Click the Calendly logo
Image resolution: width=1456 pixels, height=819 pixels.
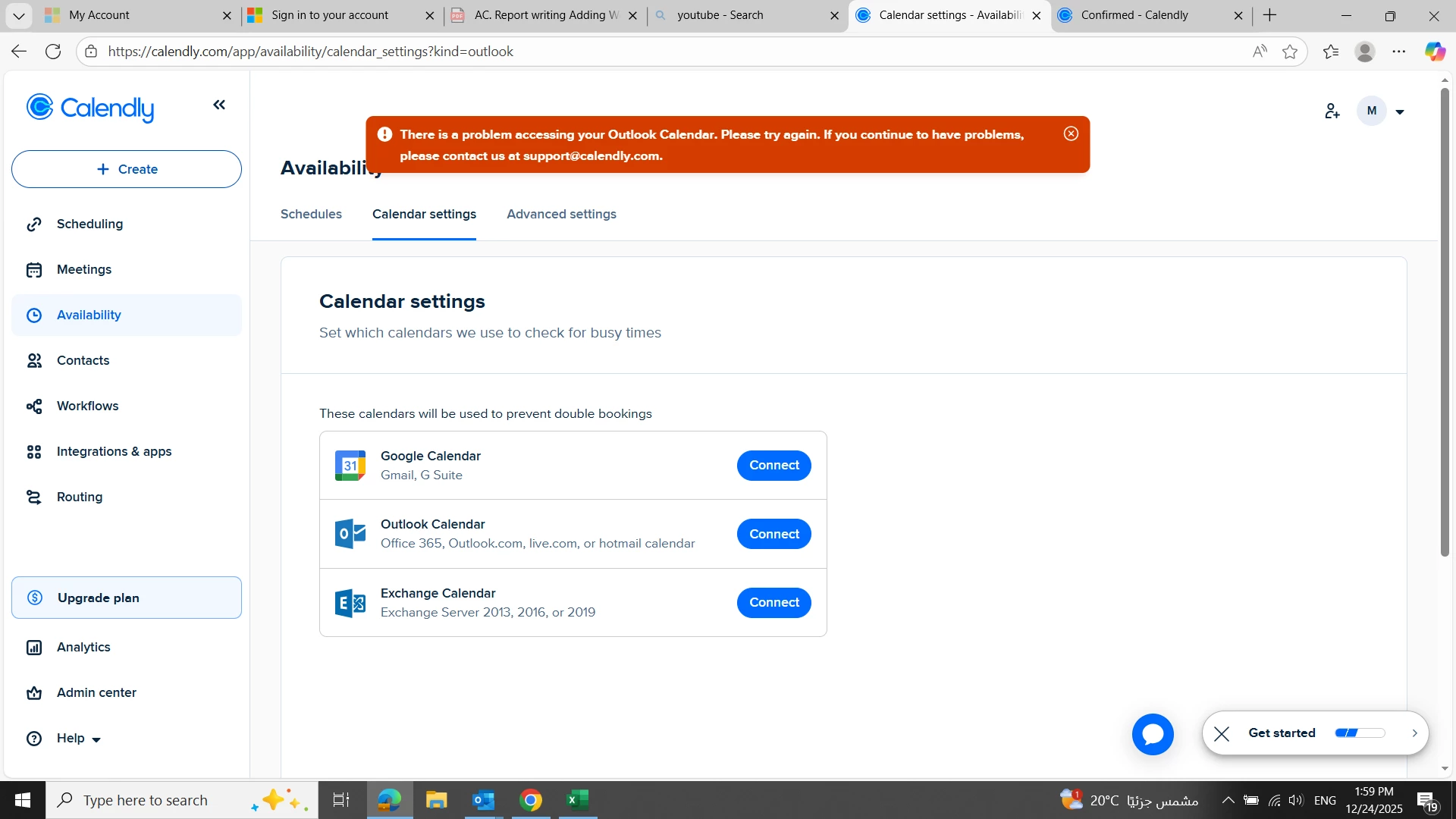pyautogui.click(x=90, y=108)
